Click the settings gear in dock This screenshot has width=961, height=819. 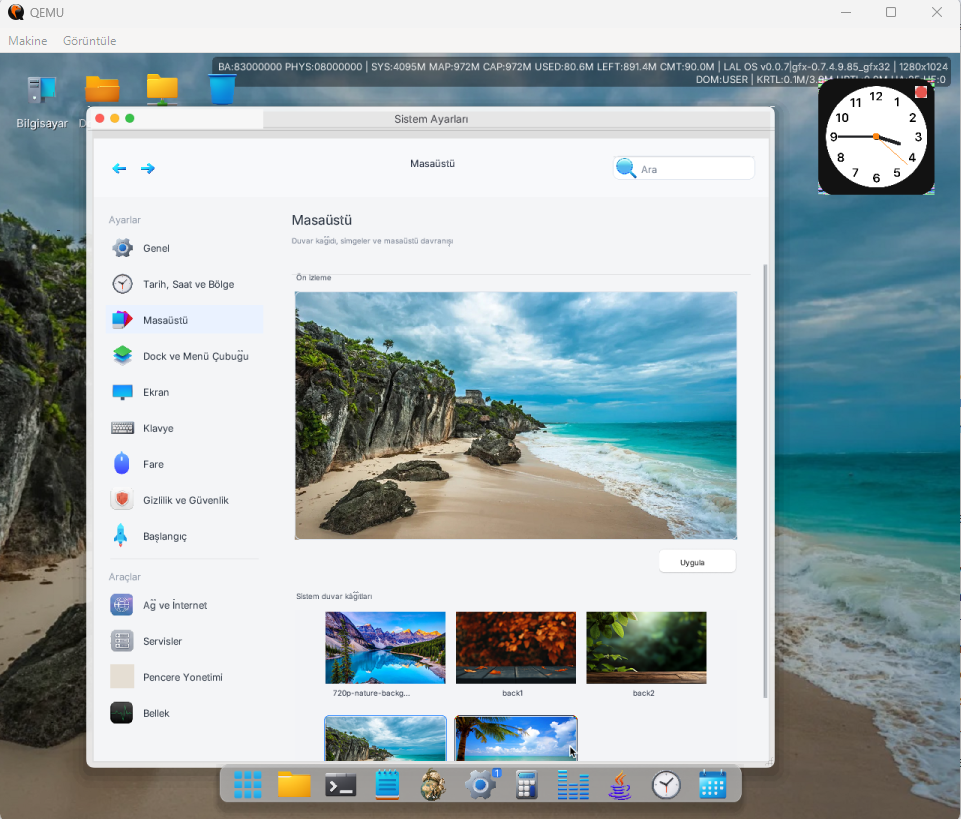coord(481,785)
